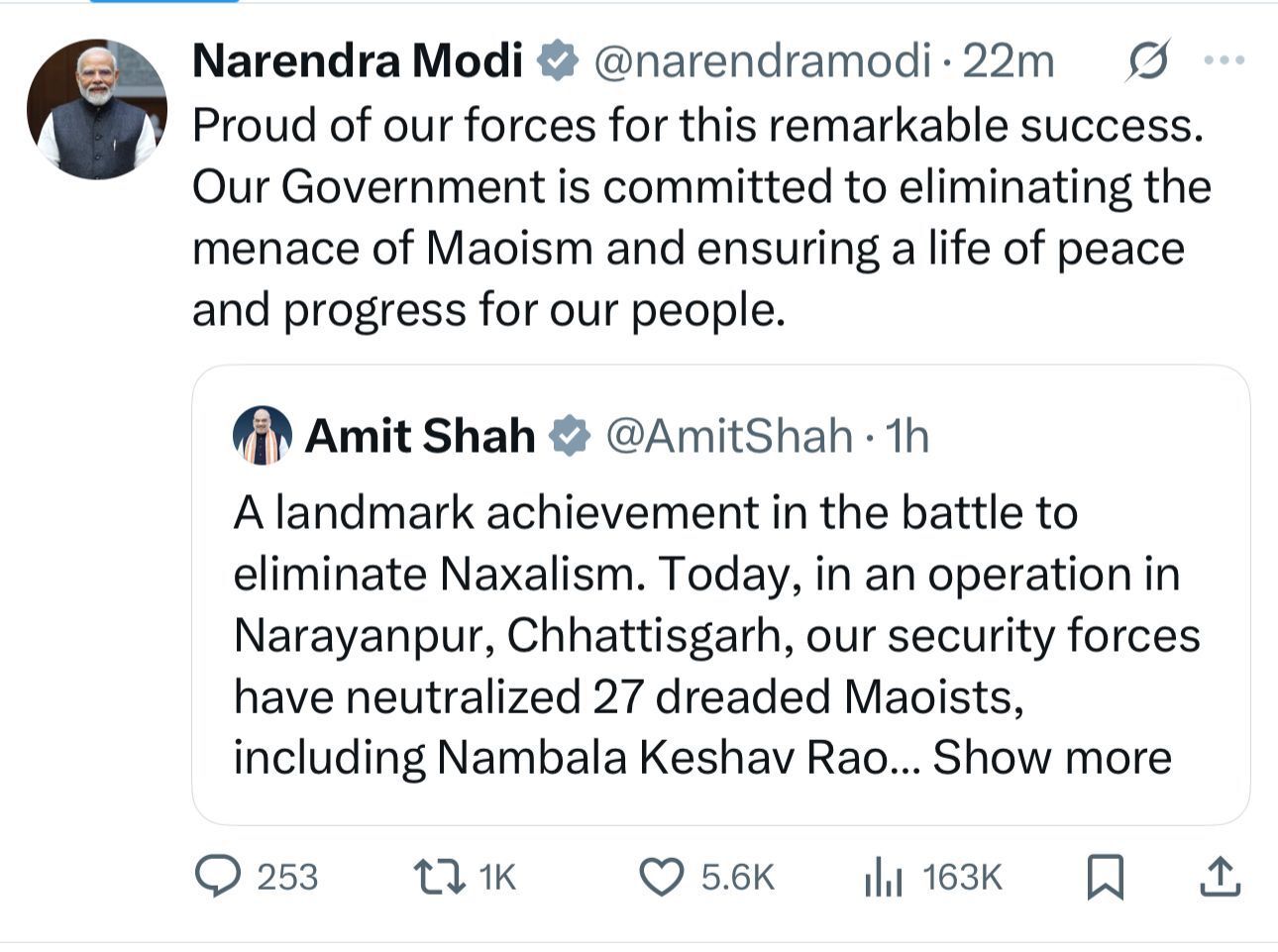Open Narendra Modi's profile picture
Image resolution: width=1278 pixels, height=952 pixels.
point(96,109)
